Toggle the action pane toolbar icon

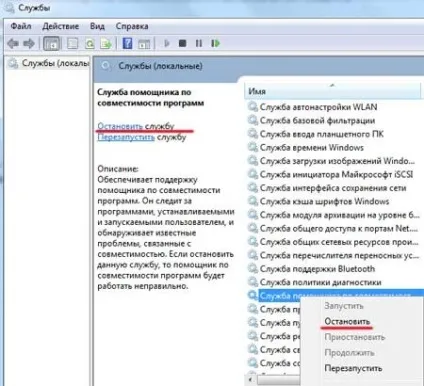(x=144, y=43)
